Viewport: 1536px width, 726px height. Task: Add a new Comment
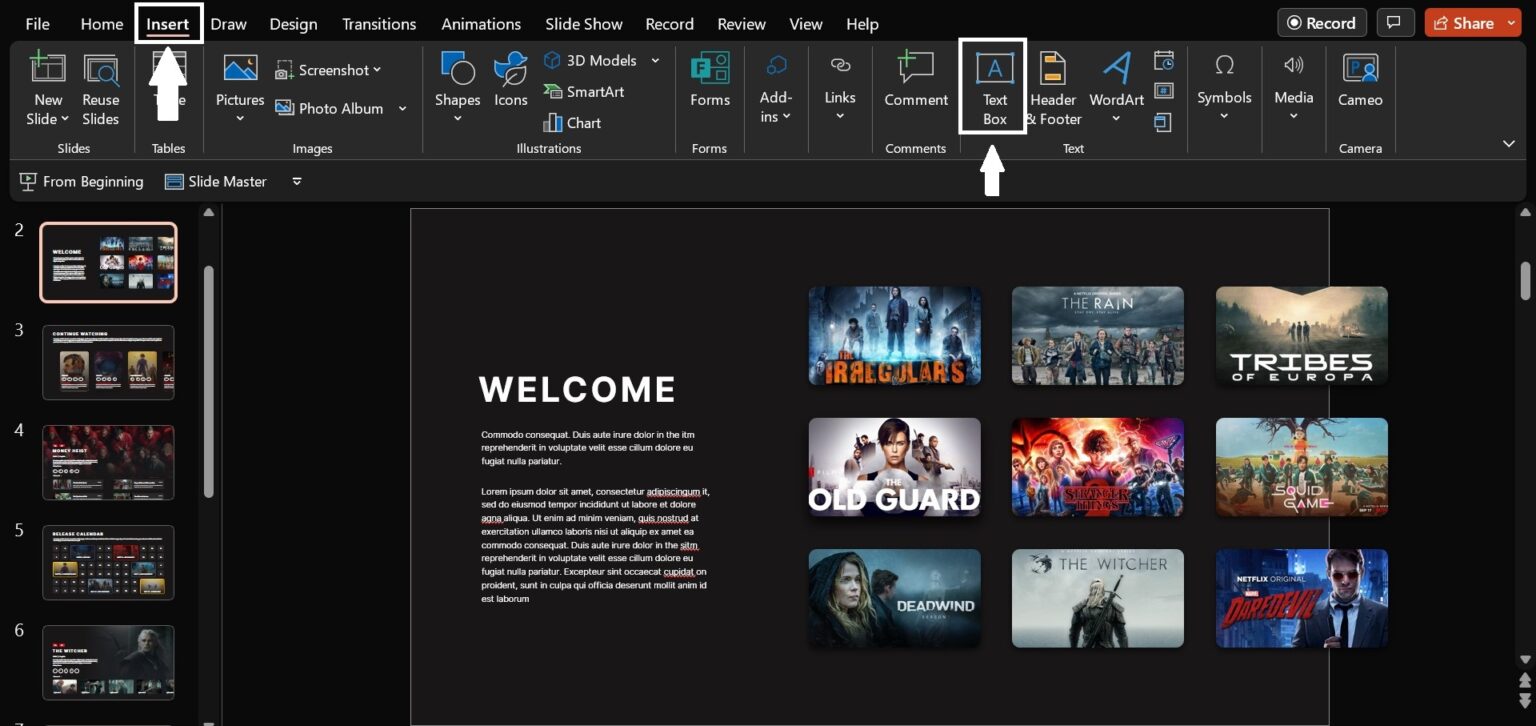916,79
